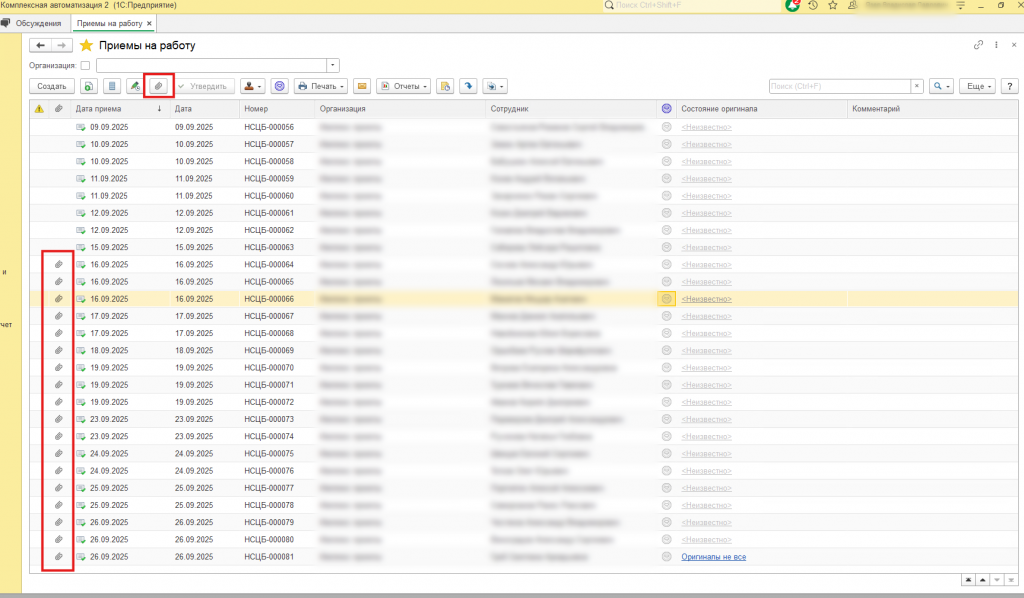Open the <Неизвестно> link in row НСЦБ-000080
This screenshot has height=598, width=1024.
(706, 540)
